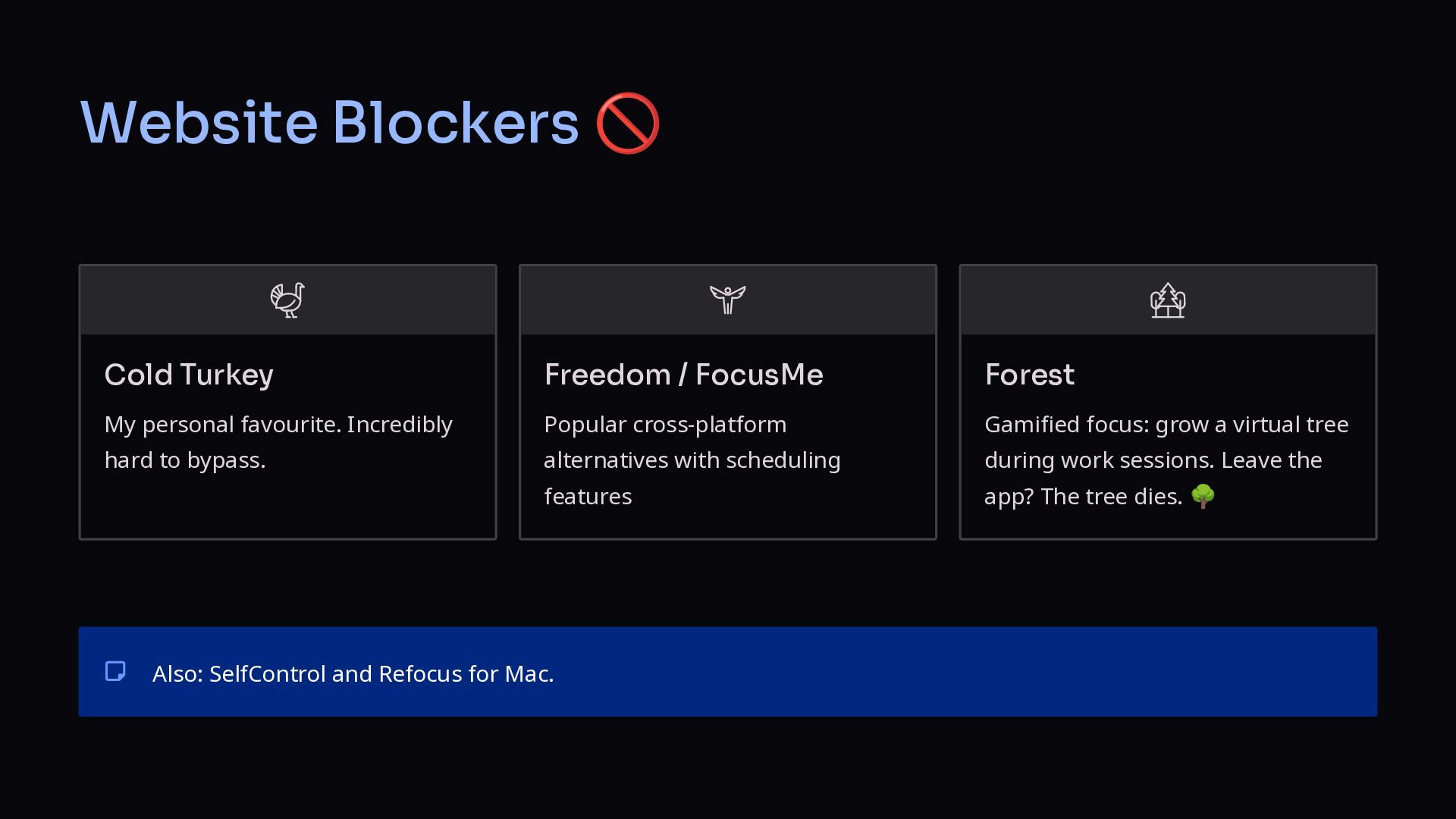Click the turkey icon above Cold Turkey

coord(287,300)
